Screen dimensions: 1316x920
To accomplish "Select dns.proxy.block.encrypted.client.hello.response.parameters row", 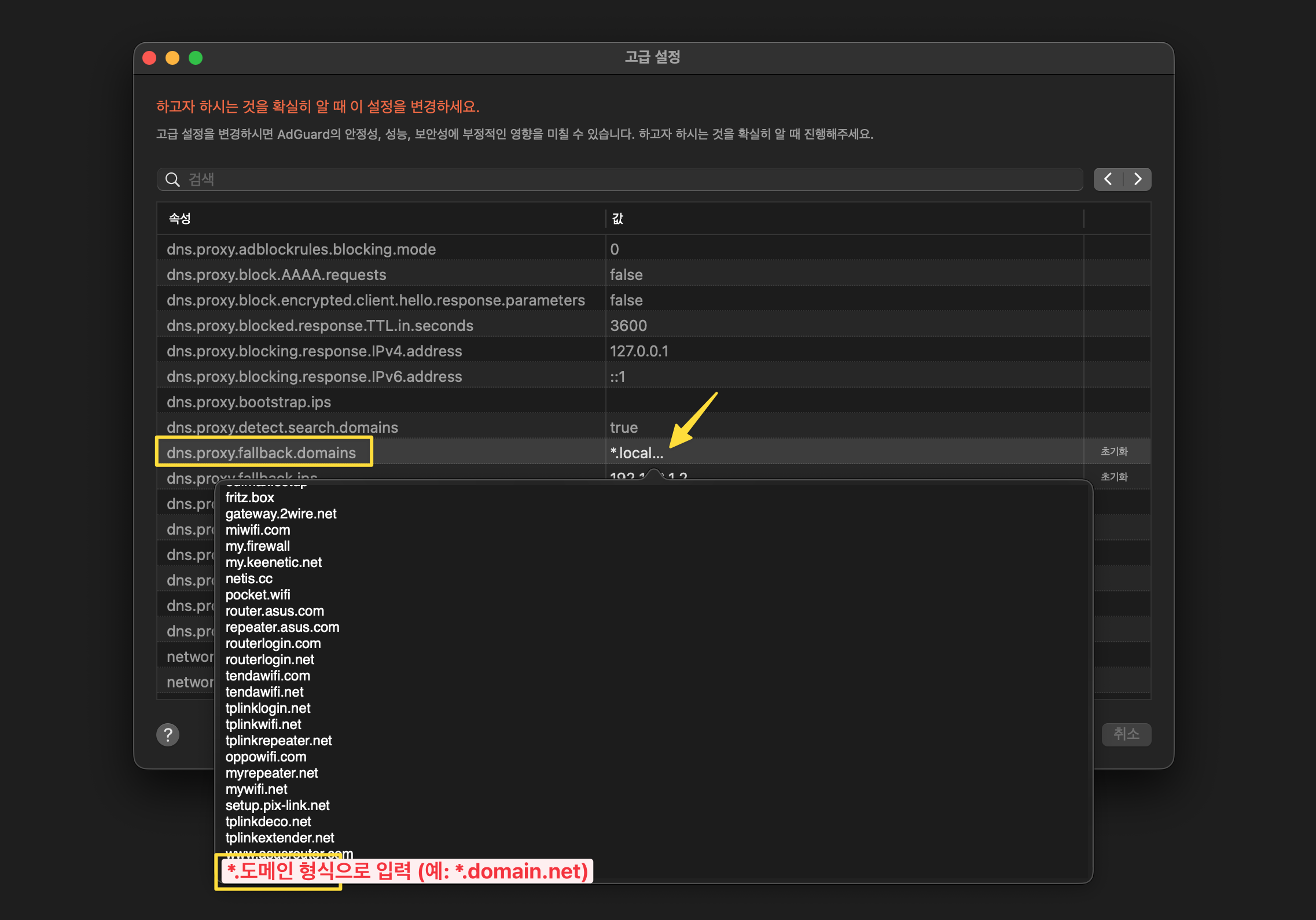I will [653, 300].
